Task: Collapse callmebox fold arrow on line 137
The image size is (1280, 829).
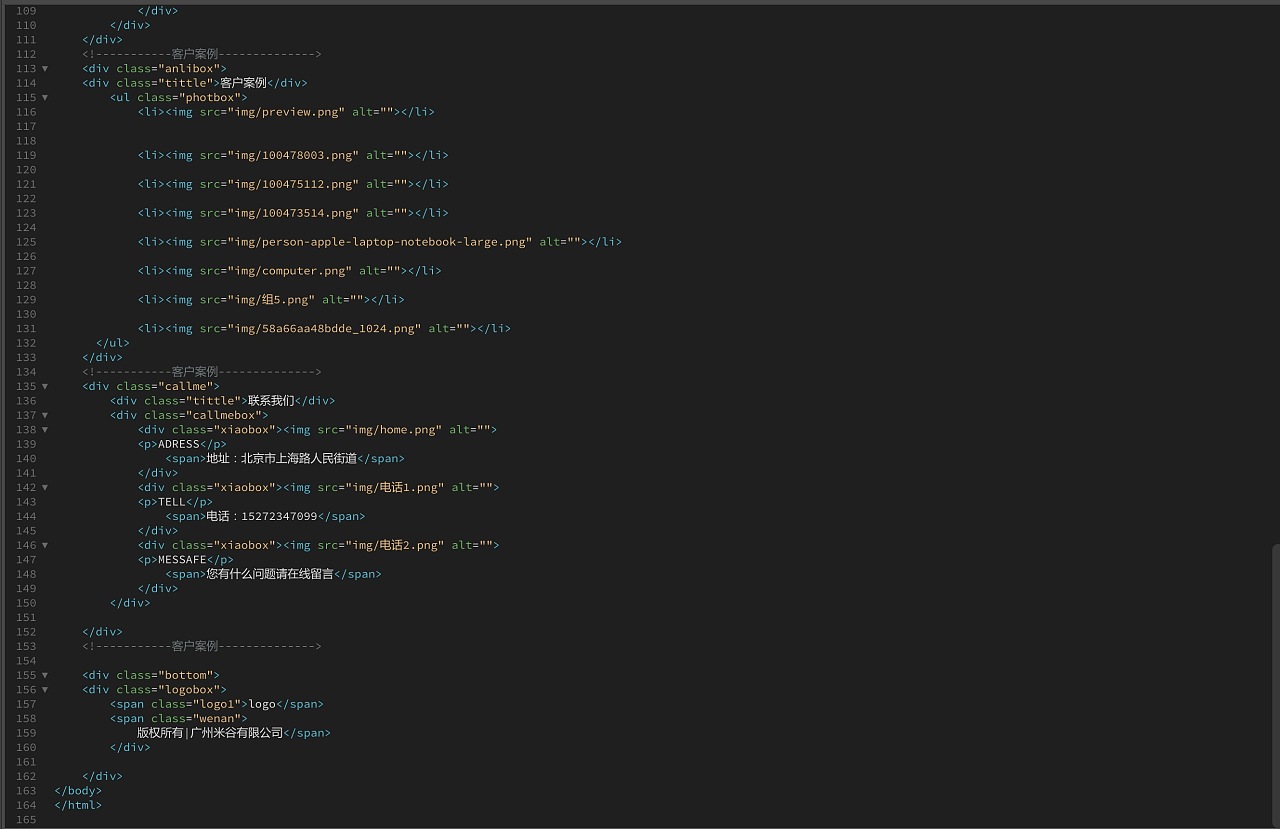Action: 45,416
